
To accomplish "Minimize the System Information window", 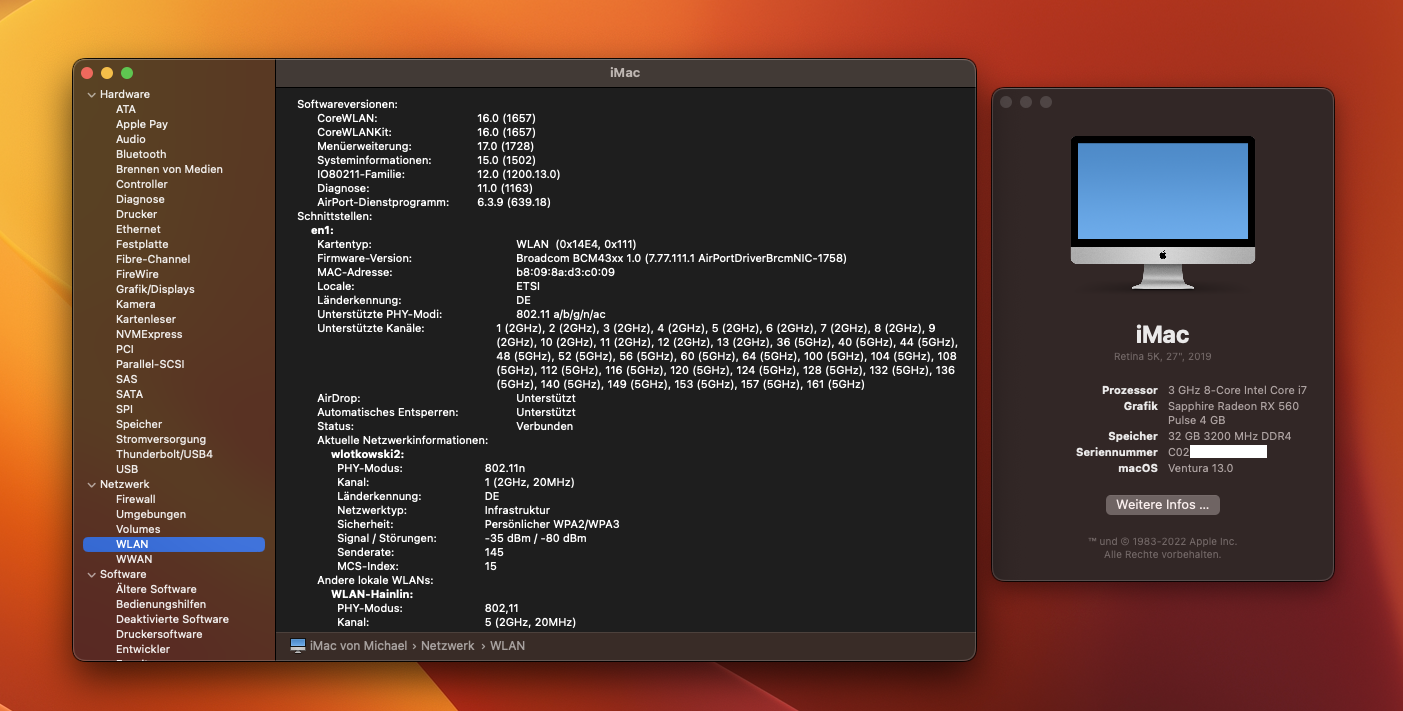I will (x=107, y=73).
